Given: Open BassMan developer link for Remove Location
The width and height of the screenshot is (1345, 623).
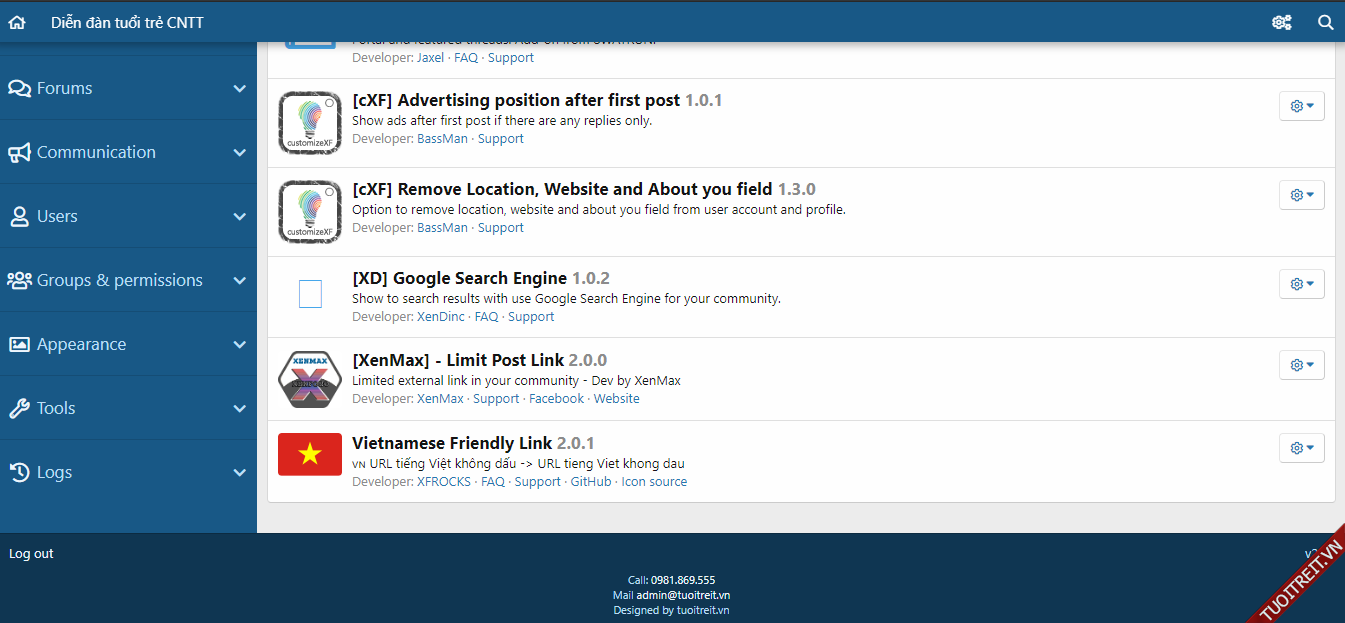Looking at the screenshot, I should (442, 228).
